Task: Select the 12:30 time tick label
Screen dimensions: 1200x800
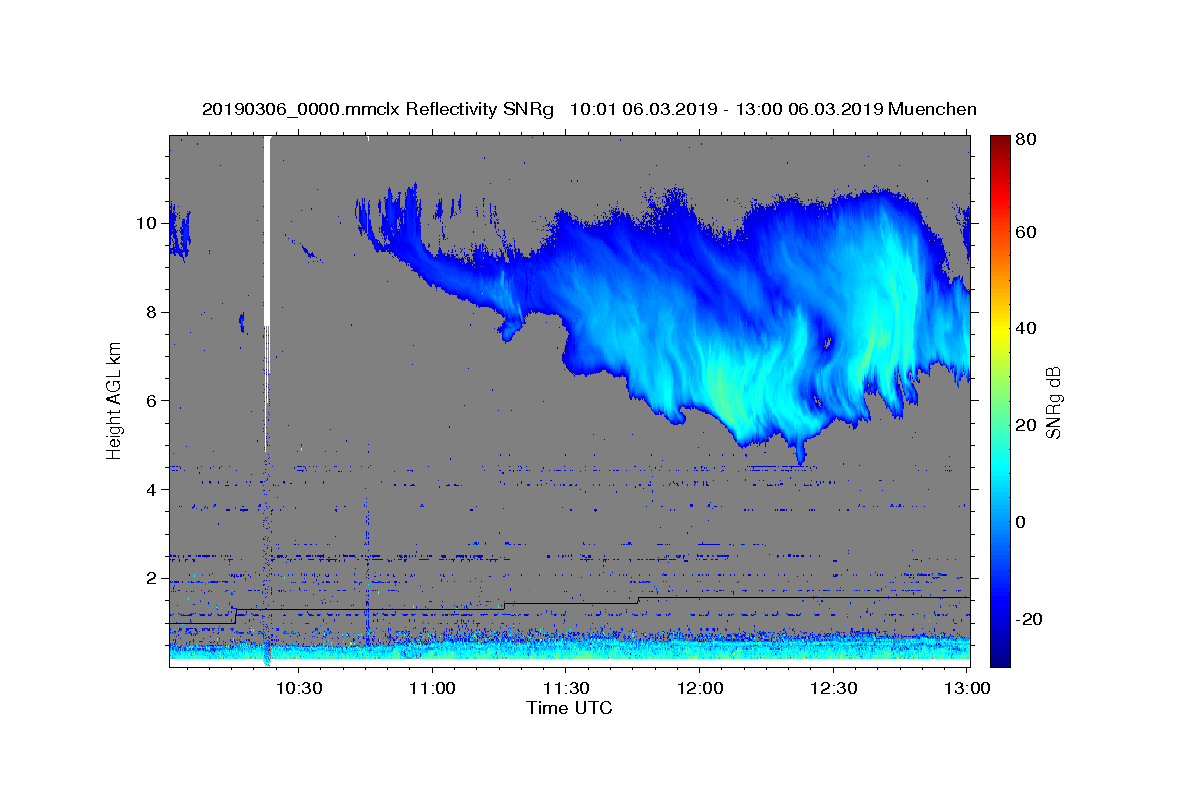Action: point(833,689)
